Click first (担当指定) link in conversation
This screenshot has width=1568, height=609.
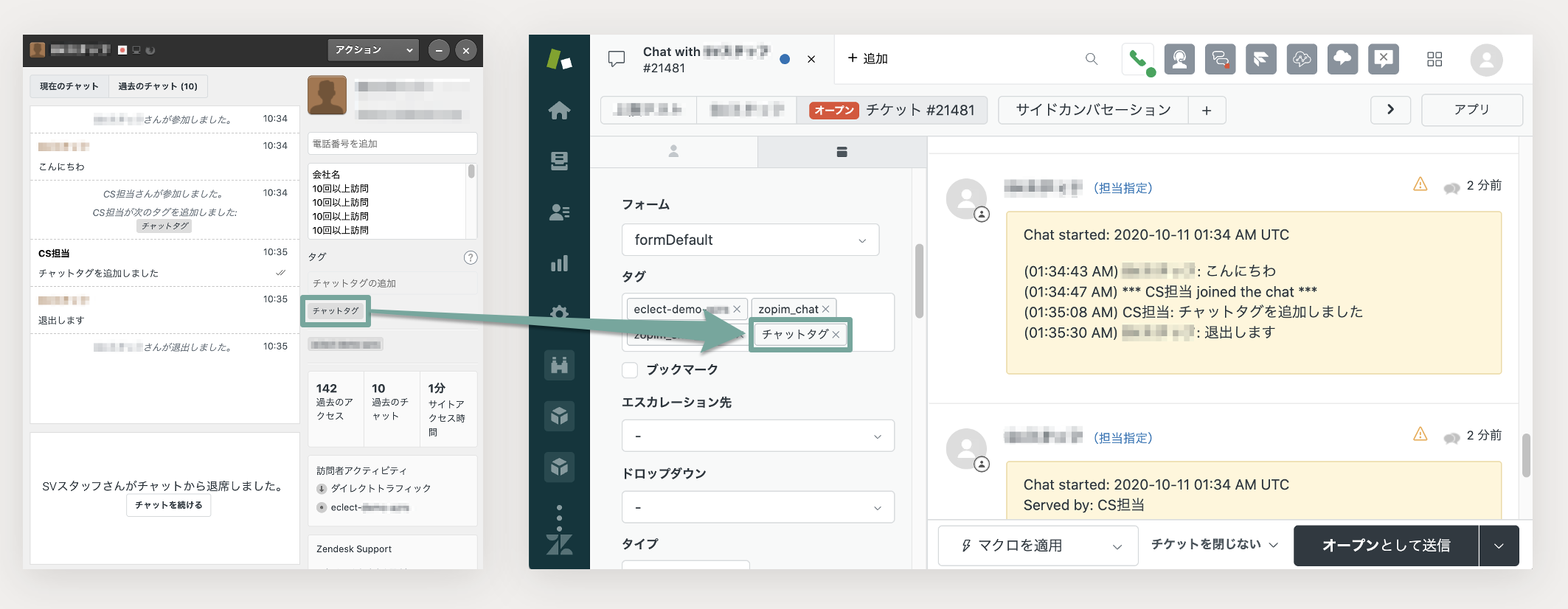click(x=1123, y=188)
